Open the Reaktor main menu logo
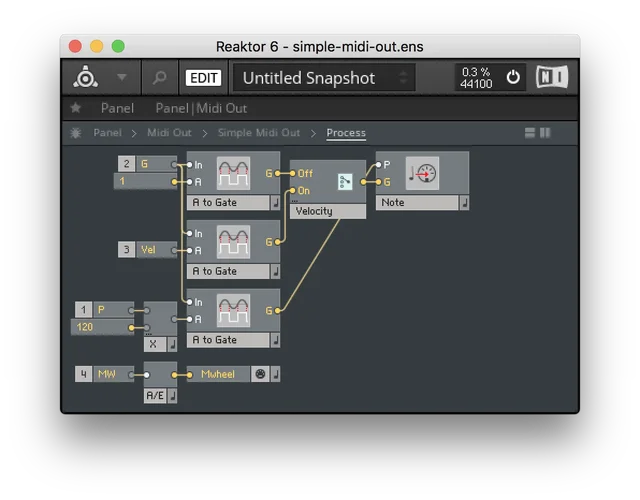The image size is (640, 500). [85, 77]
